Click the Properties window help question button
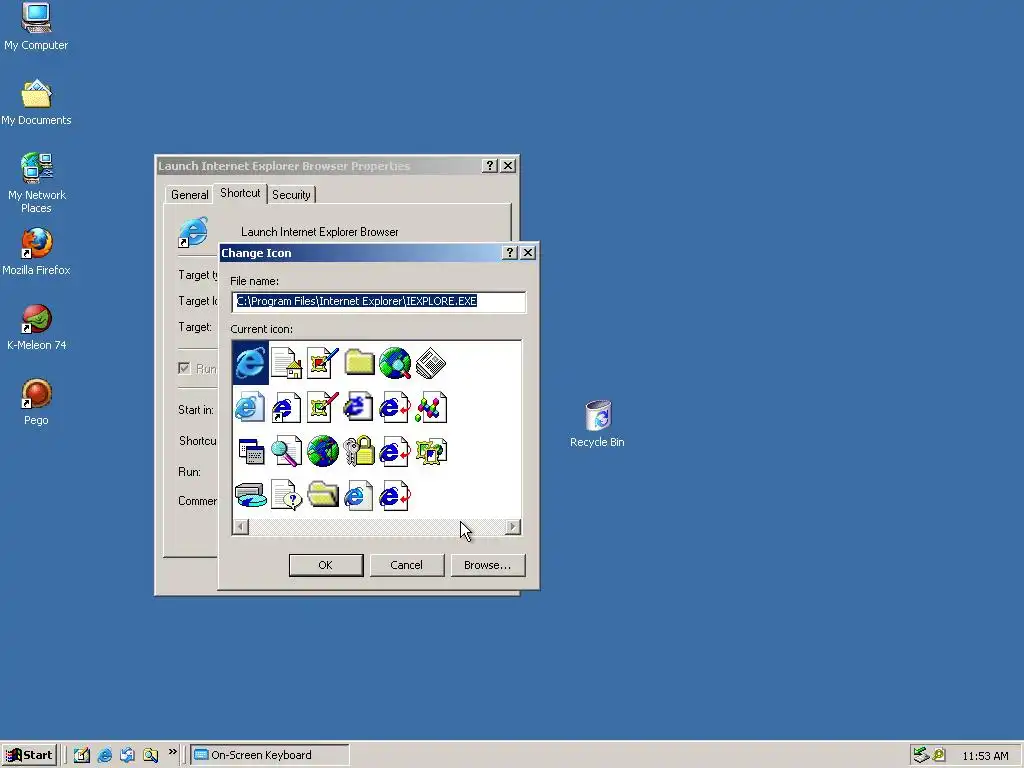Image resolution: width=1024 pixels, height=768 pixels. tap(490, 166)
